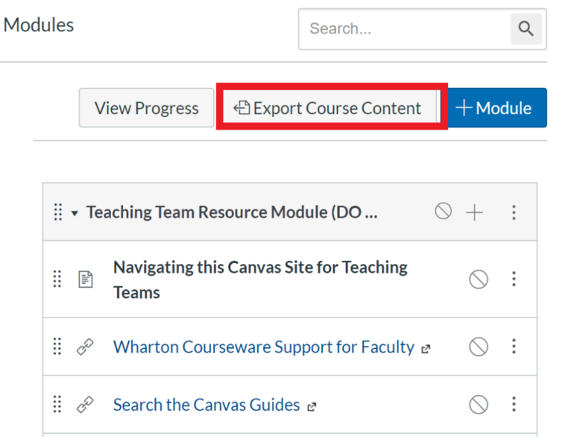Screen dimensions: 564x437
Task: Open options for Wharton Courseware Support item
Action: tap(514, 346)
